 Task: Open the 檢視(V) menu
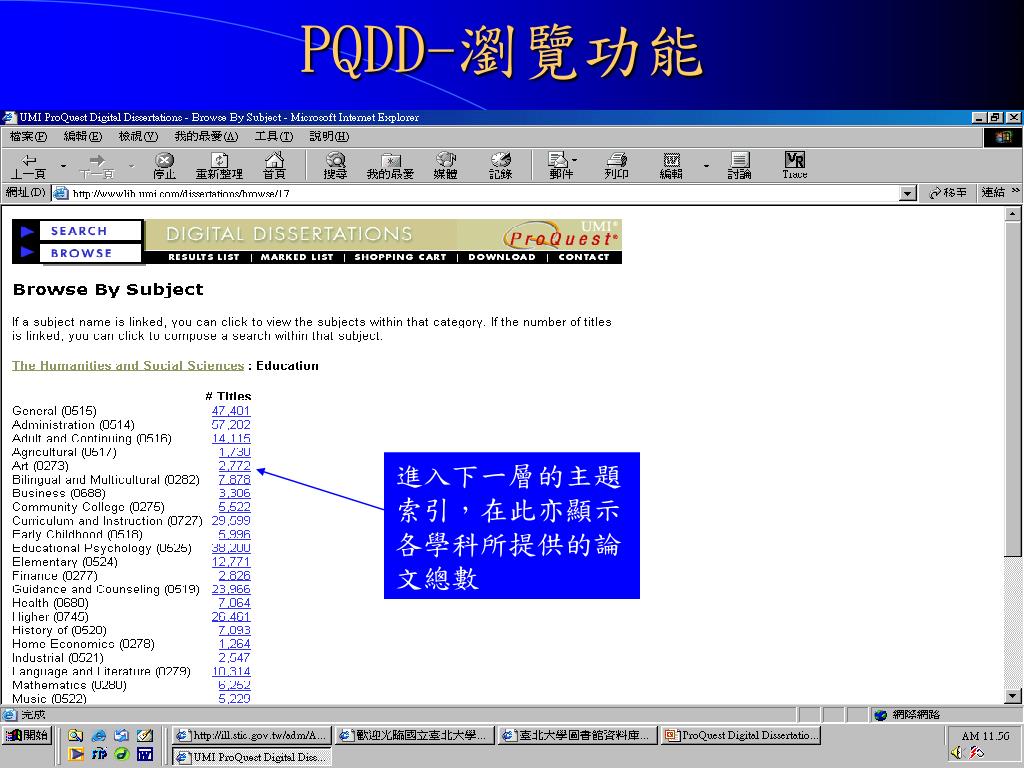(x=138, y=136)
